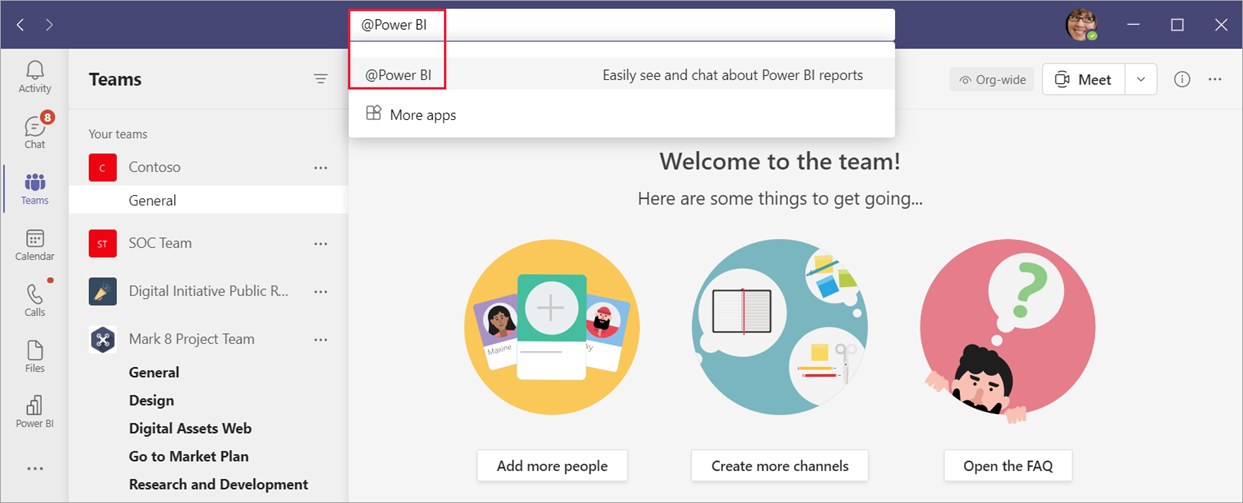Viewport: 1243px width, 503px height.
Task: Open SOC Team more options
Action: 321,243
